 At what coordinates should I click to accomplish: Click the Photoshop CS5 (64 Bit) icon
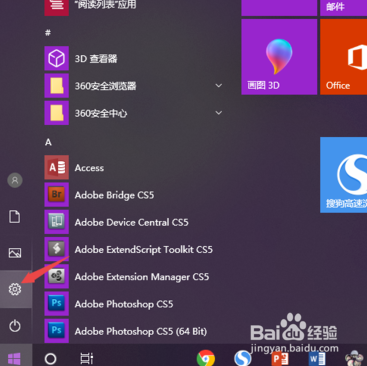57,331
